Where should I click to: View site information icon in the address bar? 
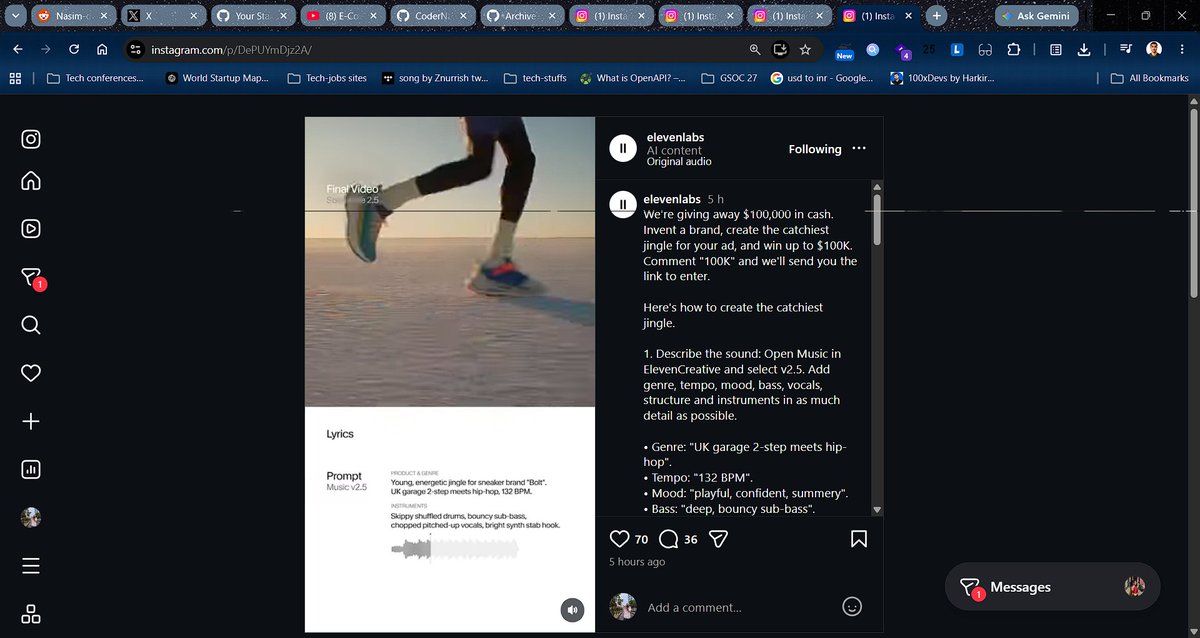(x=136, y=49)
